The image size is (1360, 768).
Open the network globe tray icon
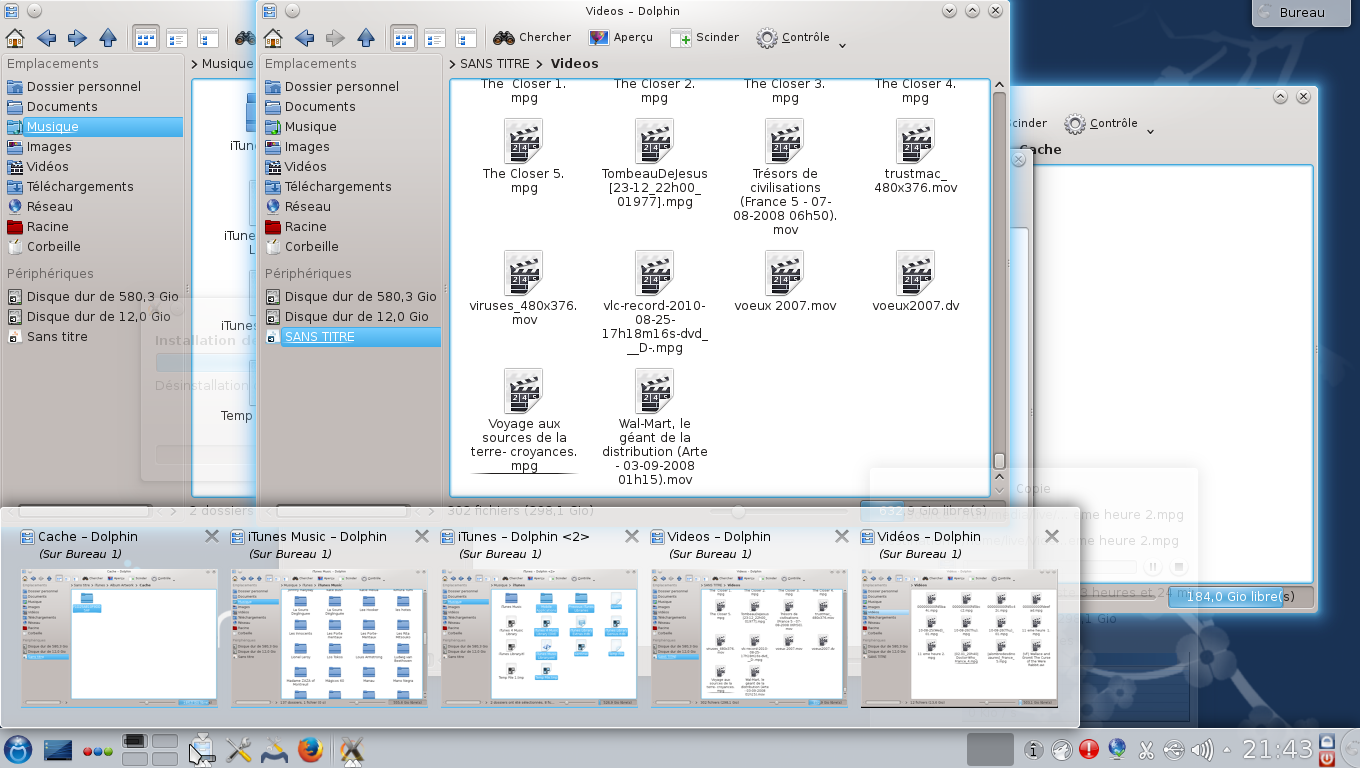click(1118, 749)
